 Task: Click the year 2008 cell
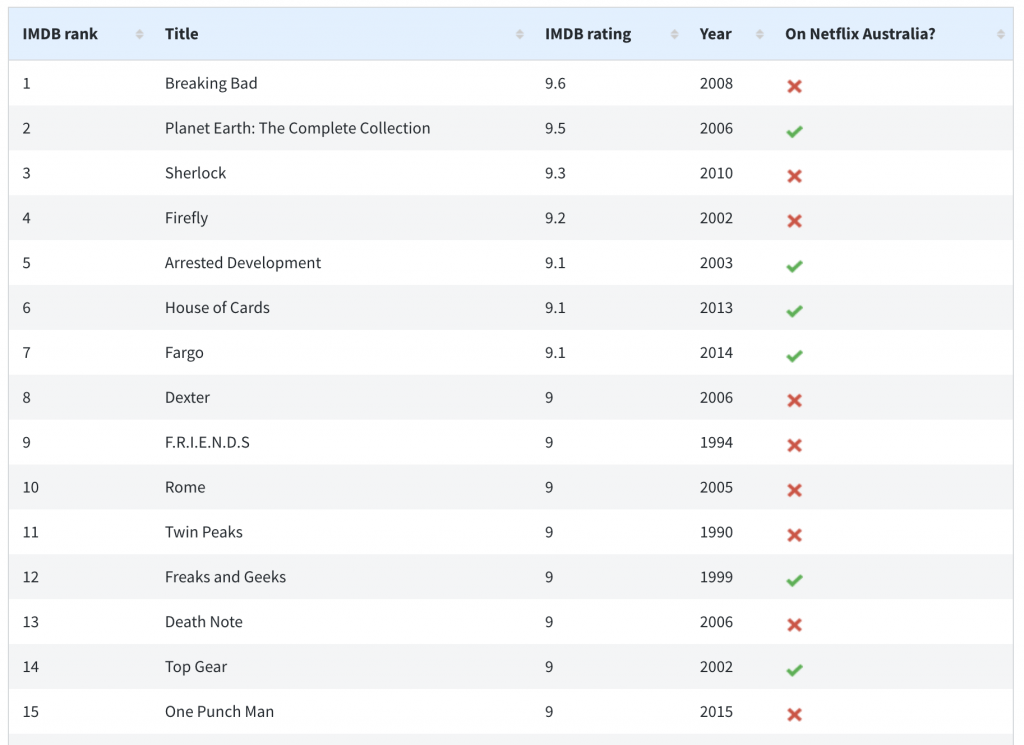point(716,84)
